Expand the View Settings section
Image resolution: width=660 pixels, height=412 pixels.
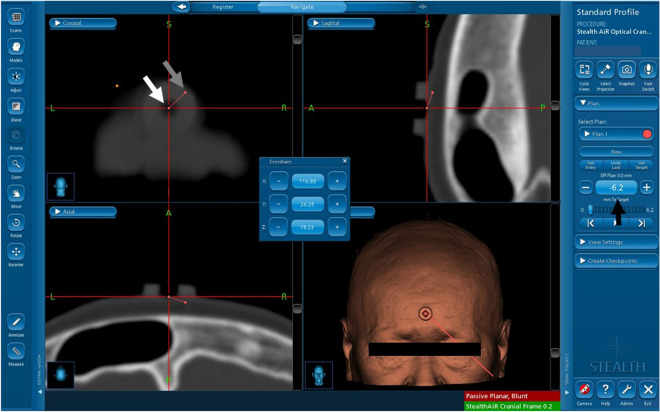tap(614, 242)
